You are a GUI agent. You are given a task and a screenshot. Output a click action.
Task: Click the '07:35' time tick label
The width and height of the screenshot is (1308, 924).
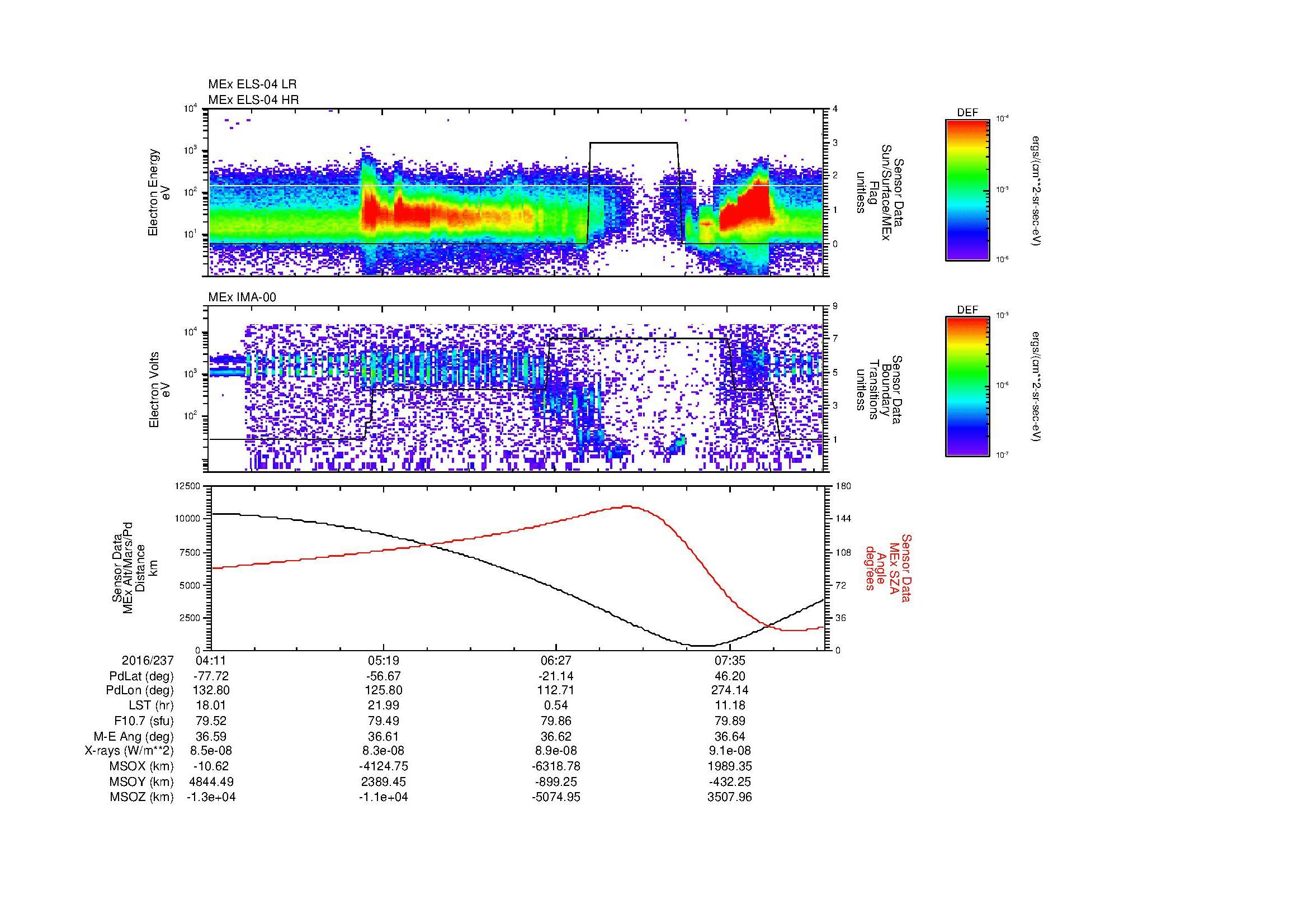coord(730,660)
